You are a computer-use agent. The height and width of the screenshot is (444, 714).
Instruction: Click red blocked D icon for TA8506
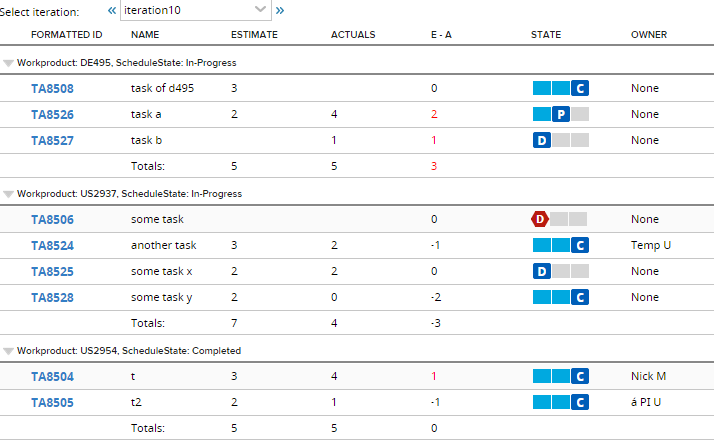(x=540, y=219)
